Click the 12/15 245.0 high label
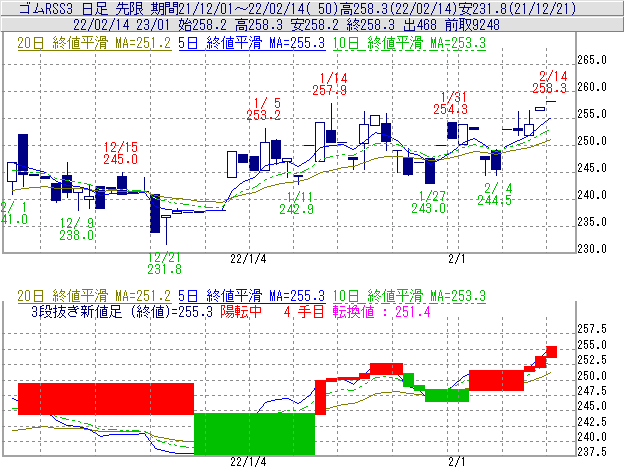The width and height of the screenshot is (624, 475). pyautogui.click(x=121, y=153)
